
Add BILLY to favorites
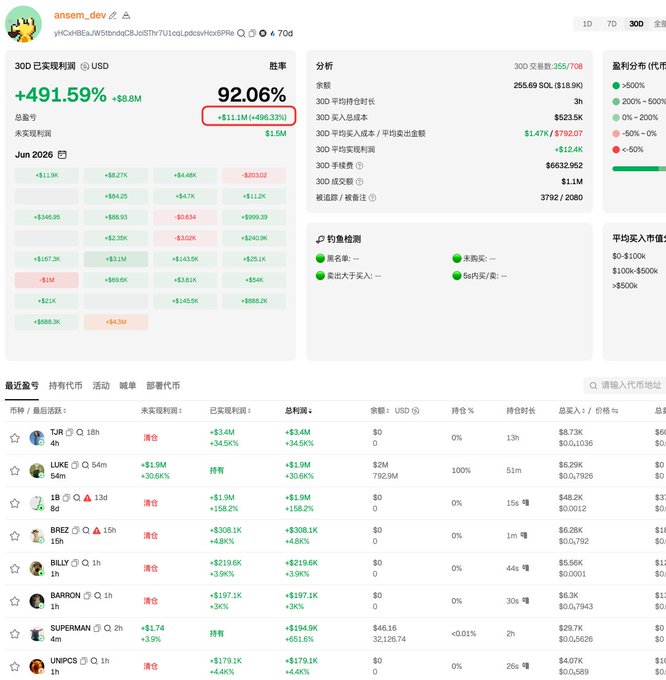(x=15, y=569)
